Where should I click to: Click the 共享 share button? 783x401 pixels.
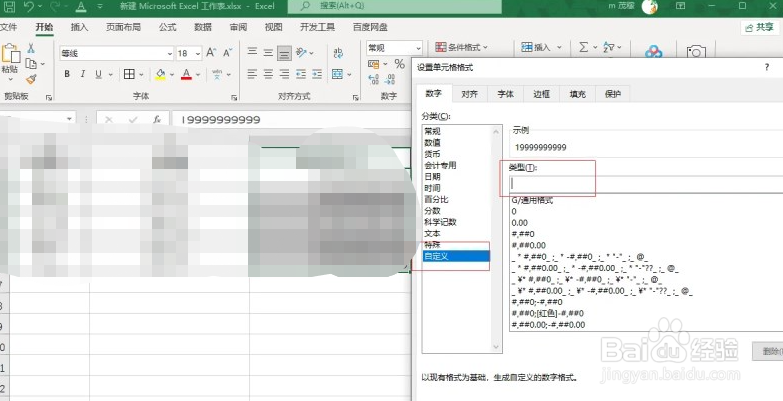[760, 27]
